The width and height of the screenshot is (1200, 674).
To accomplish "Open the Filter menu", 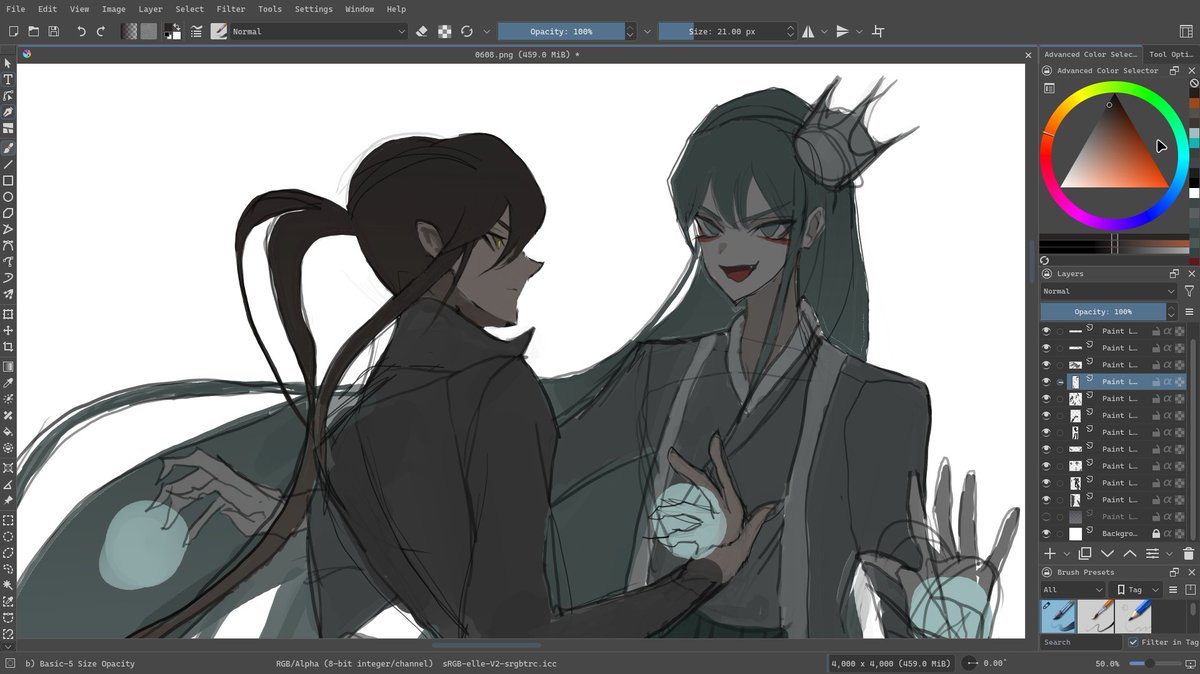I will (230, 9).
